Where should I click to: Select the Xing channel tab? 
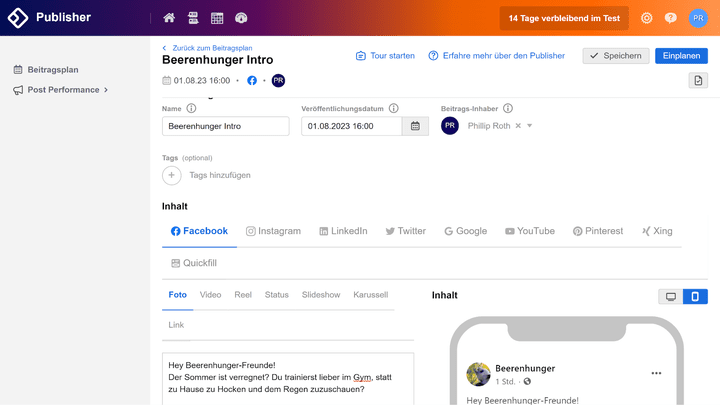(657, 231)
